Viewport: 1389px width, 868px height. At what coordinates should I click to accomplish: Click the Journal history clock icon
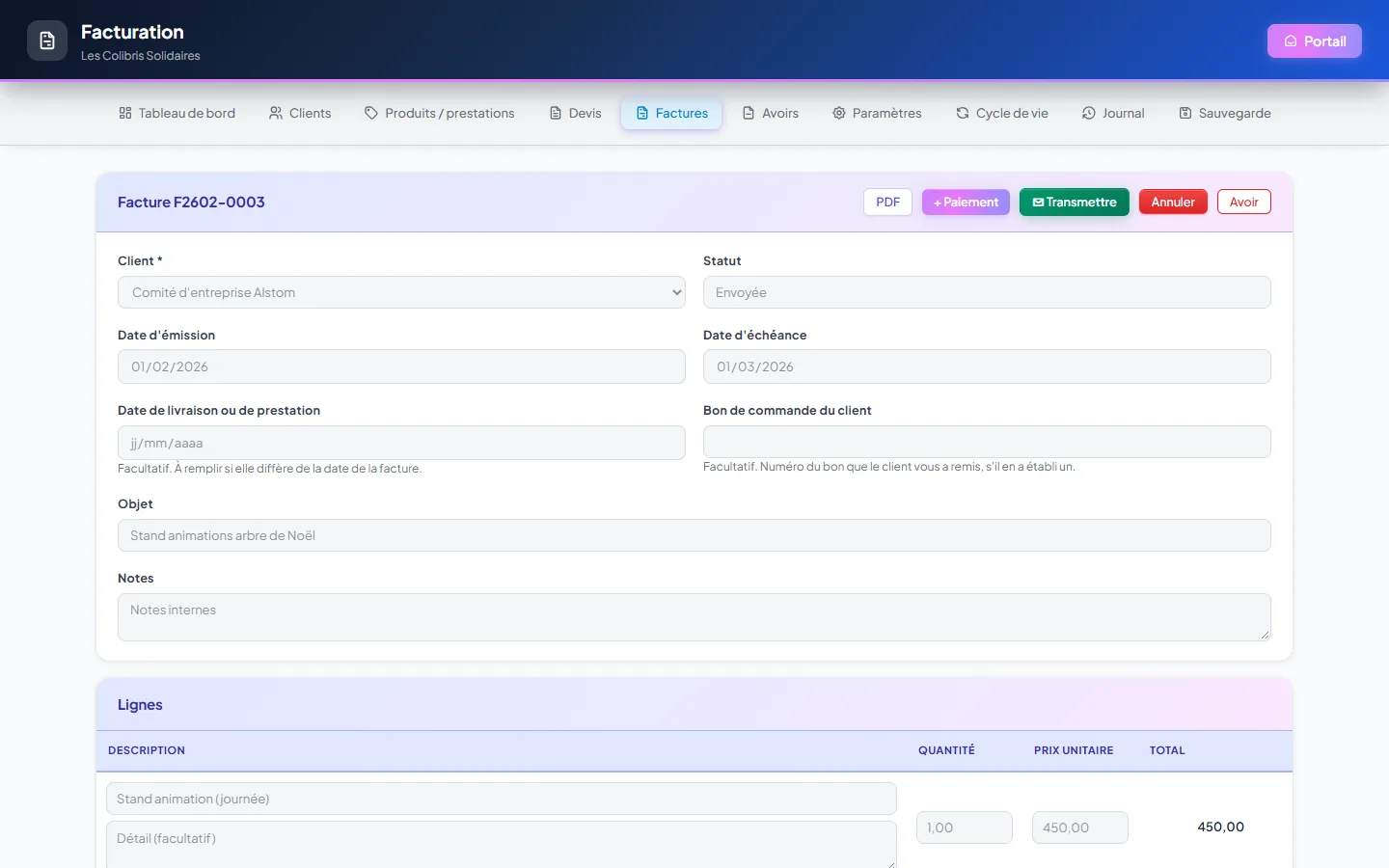click(1089, 113)
